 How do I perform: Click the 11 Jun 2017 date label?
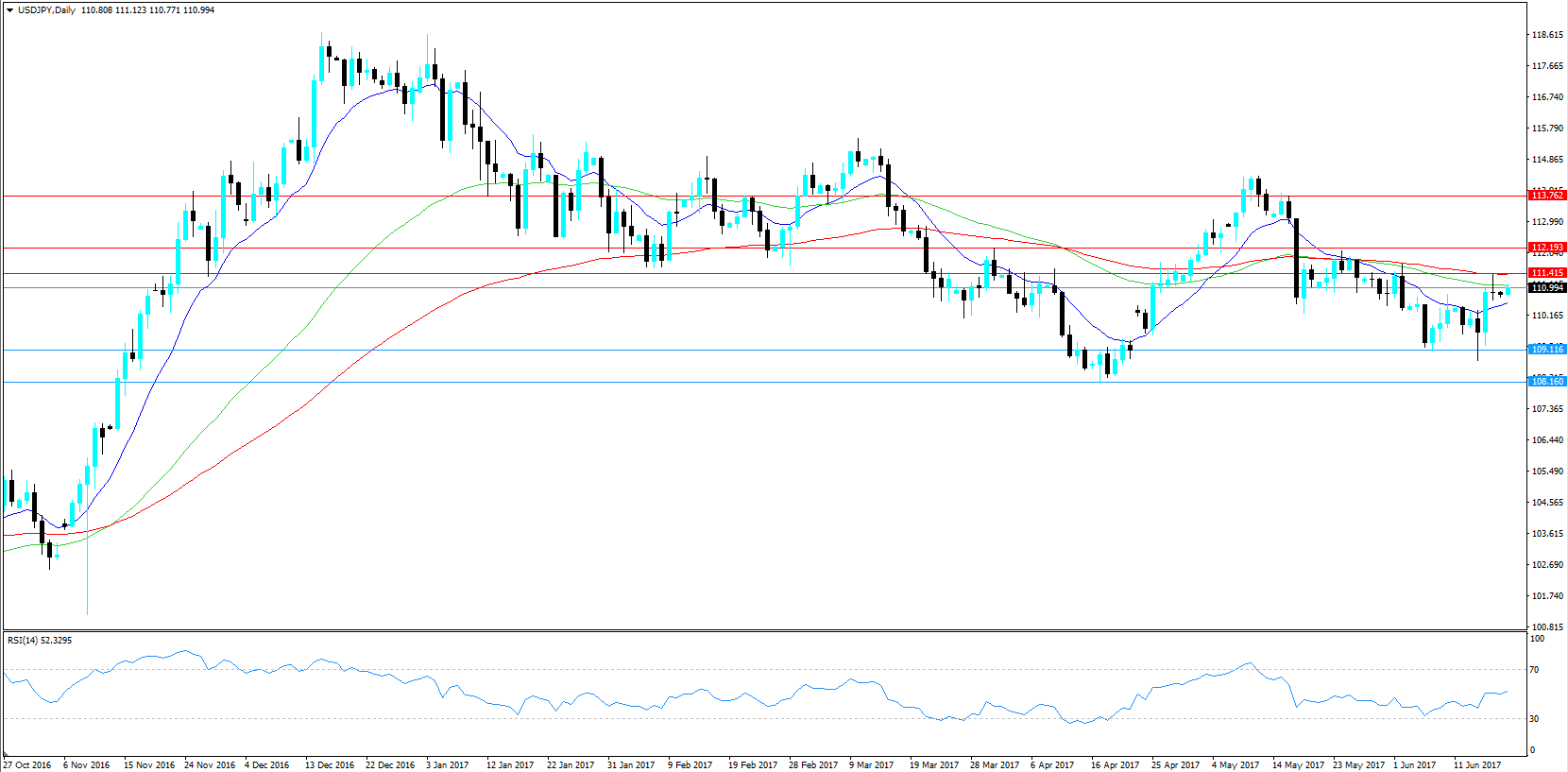point(1477,765)
